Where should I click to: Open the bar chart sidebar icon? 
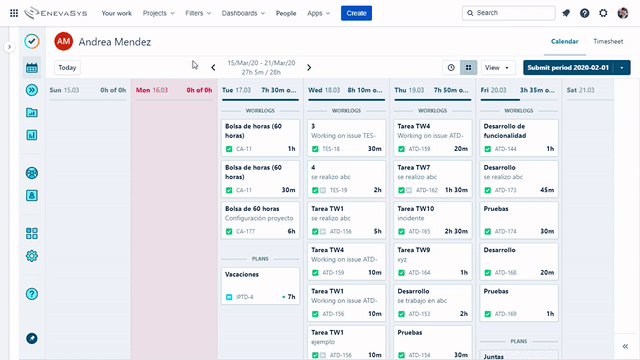(x=32, y=135)
